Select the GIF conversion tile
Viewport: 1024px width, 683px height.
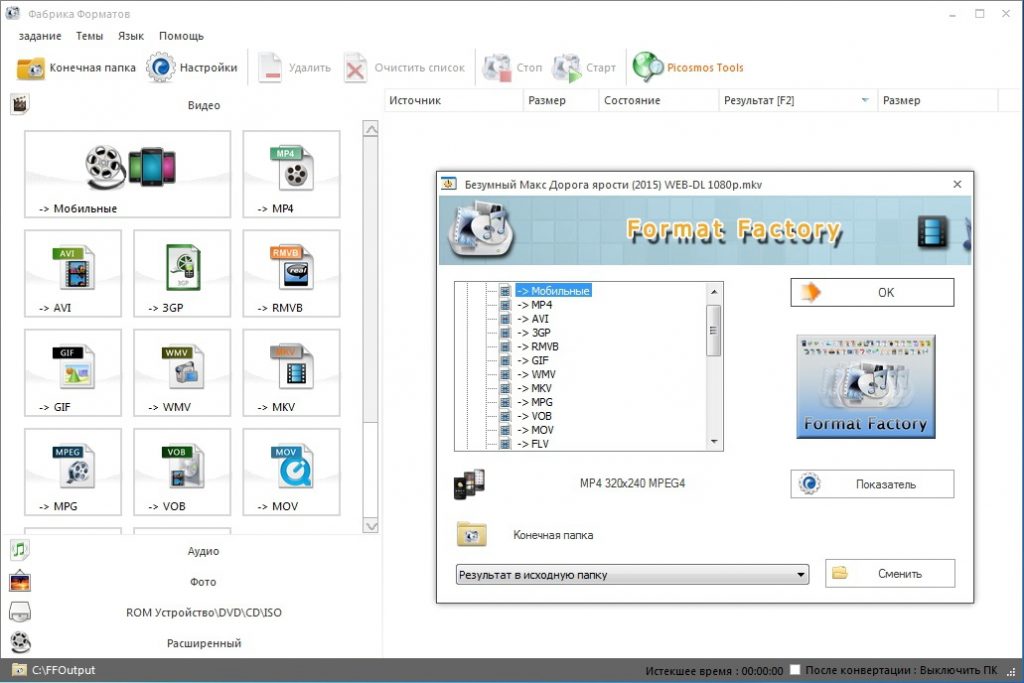click(x=72, y=372)
